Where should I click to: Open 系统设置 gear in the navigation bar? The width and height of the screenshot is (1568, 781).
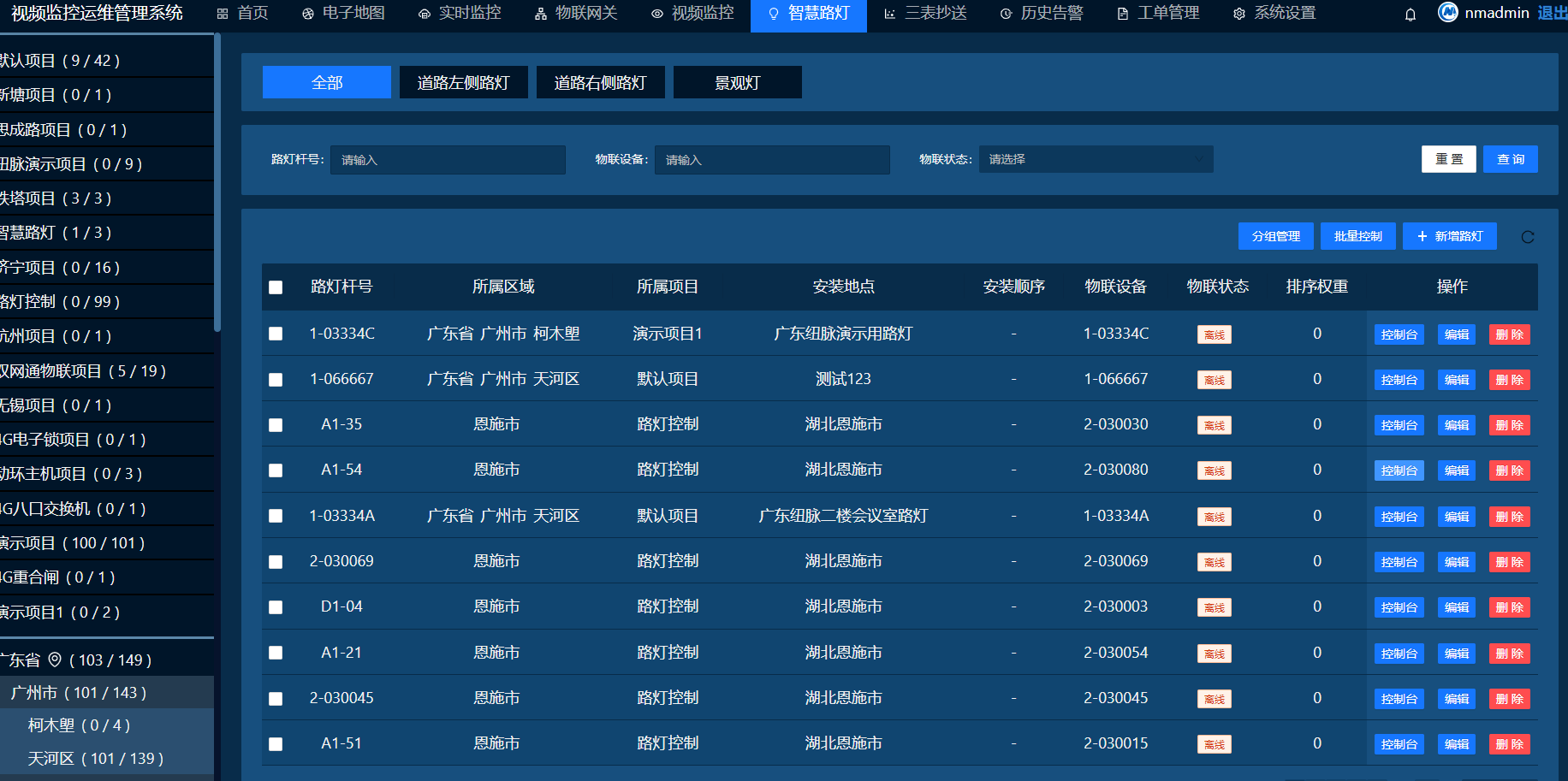click(1239, 14)
